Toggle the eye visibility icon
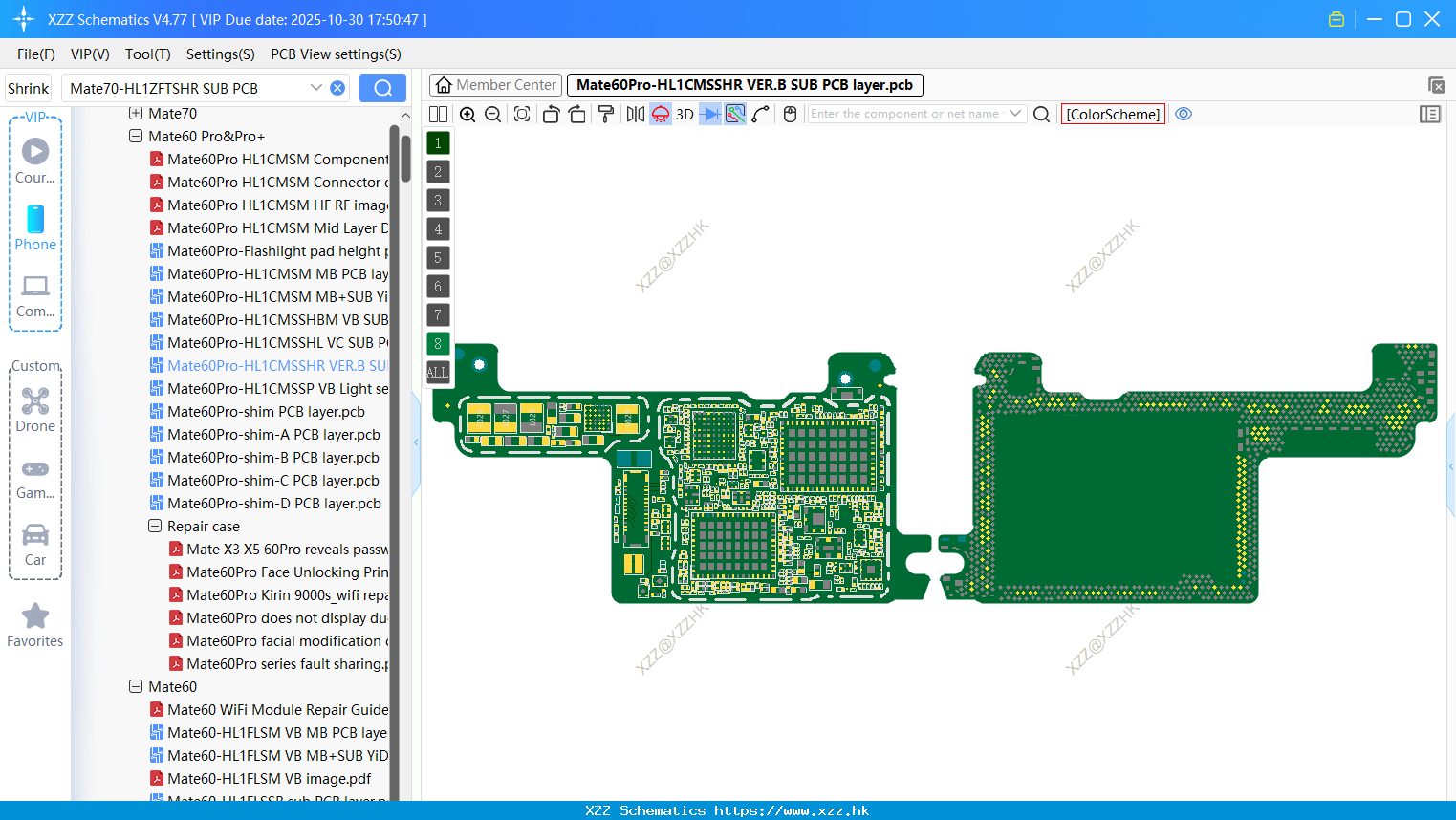The image size is (1456, 820). 1184,114
